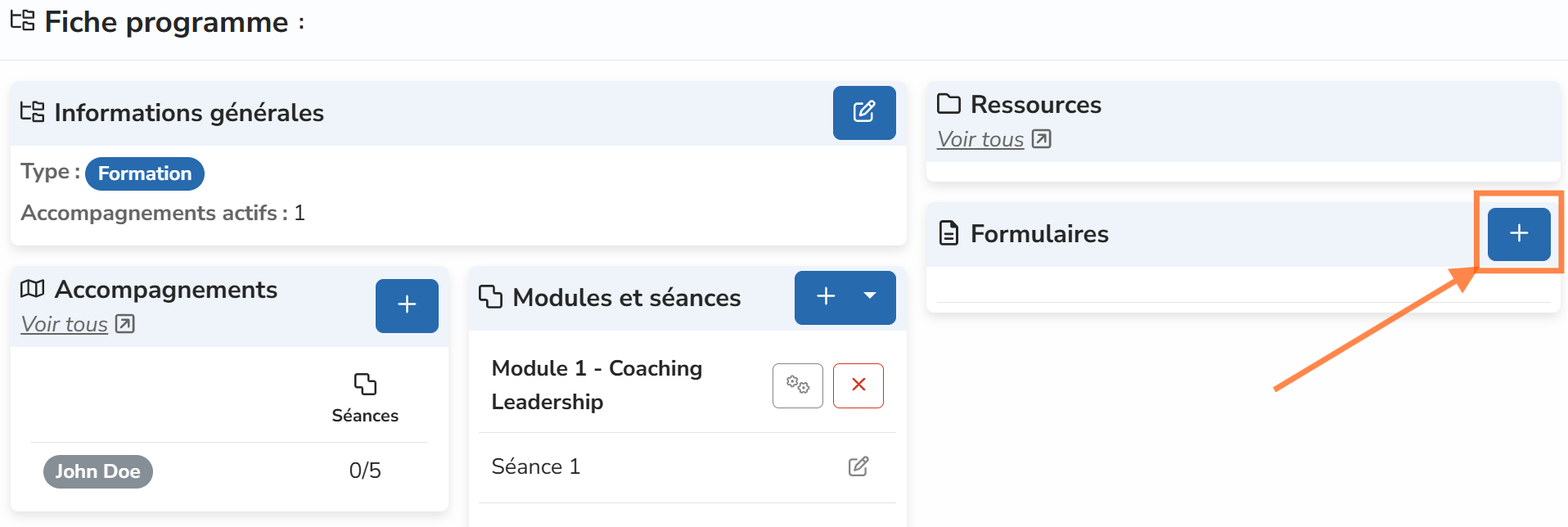Open external link icon beside Accompagnements Voir tous
The height and width of the screenshot is (527, 1568).
coord(124,324)
